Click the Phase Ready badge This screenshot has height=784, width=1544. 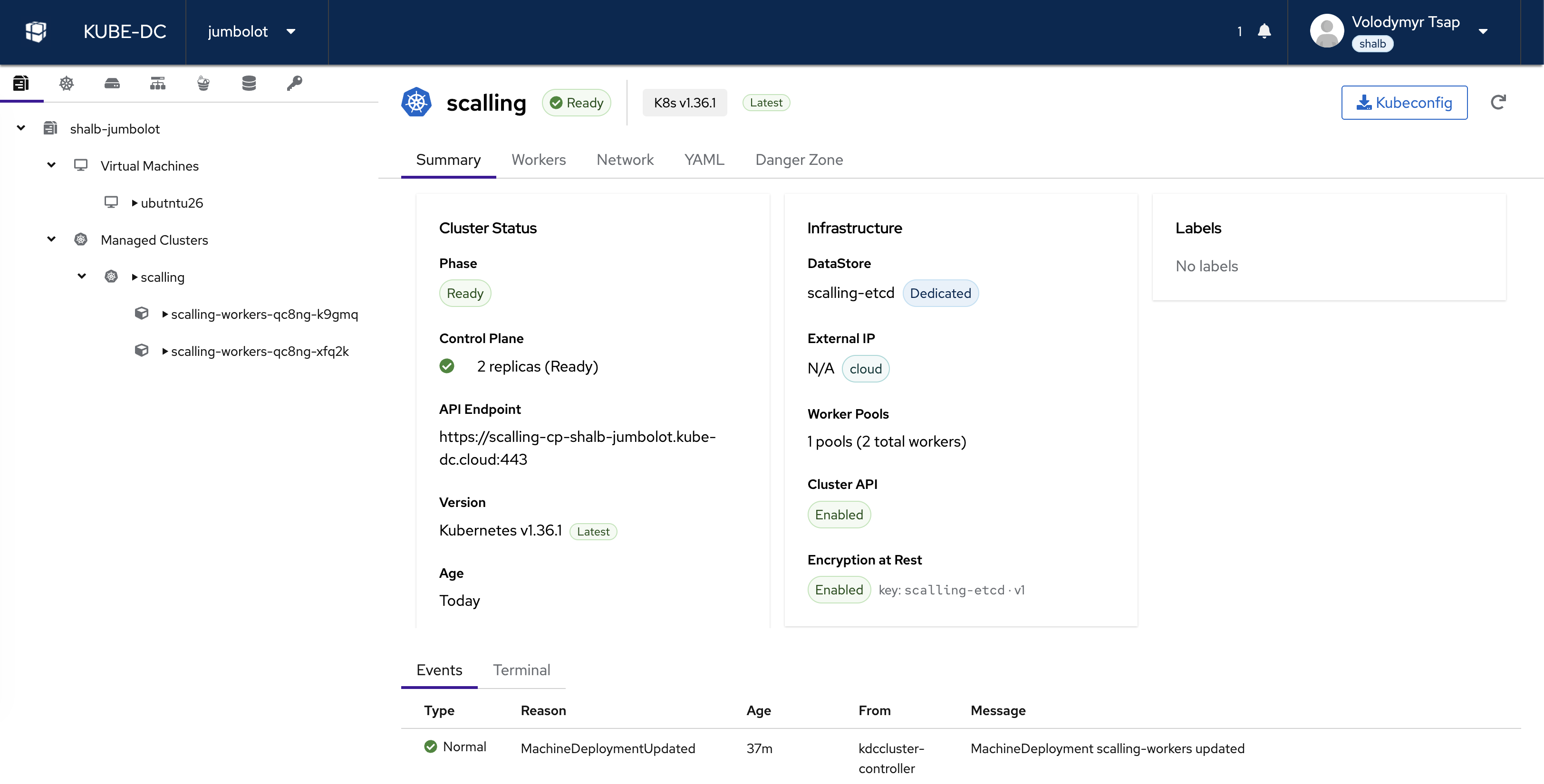point(465,294)
